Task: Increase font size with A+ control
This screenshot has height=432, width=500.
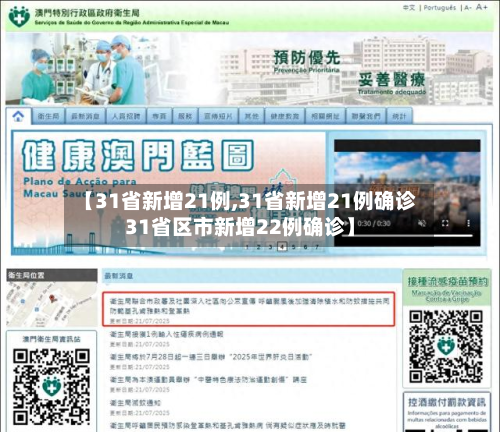Action: pyautogui.click(x=481, y=7)
